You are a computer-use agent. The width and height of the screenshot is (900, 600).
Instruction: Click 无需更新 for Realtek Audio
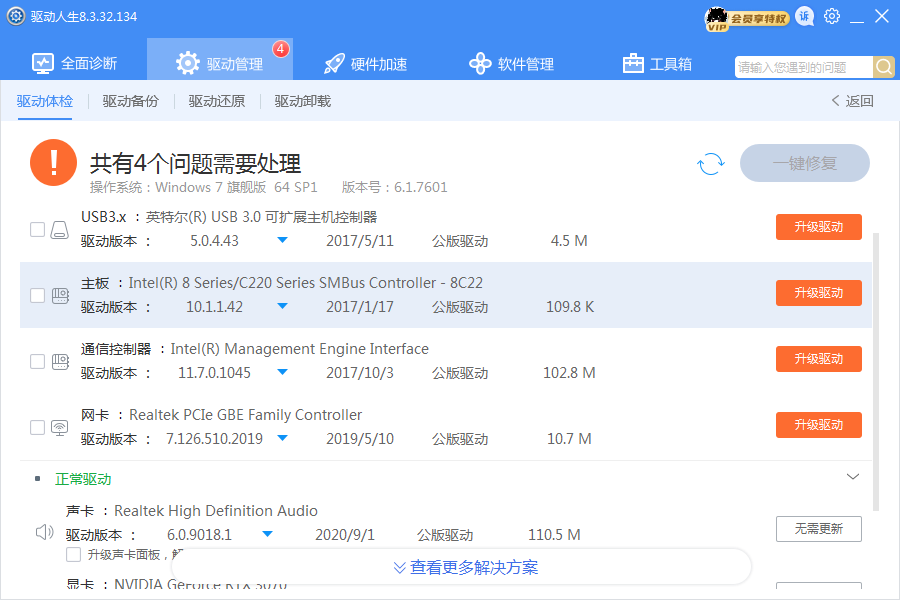(818, 529)
